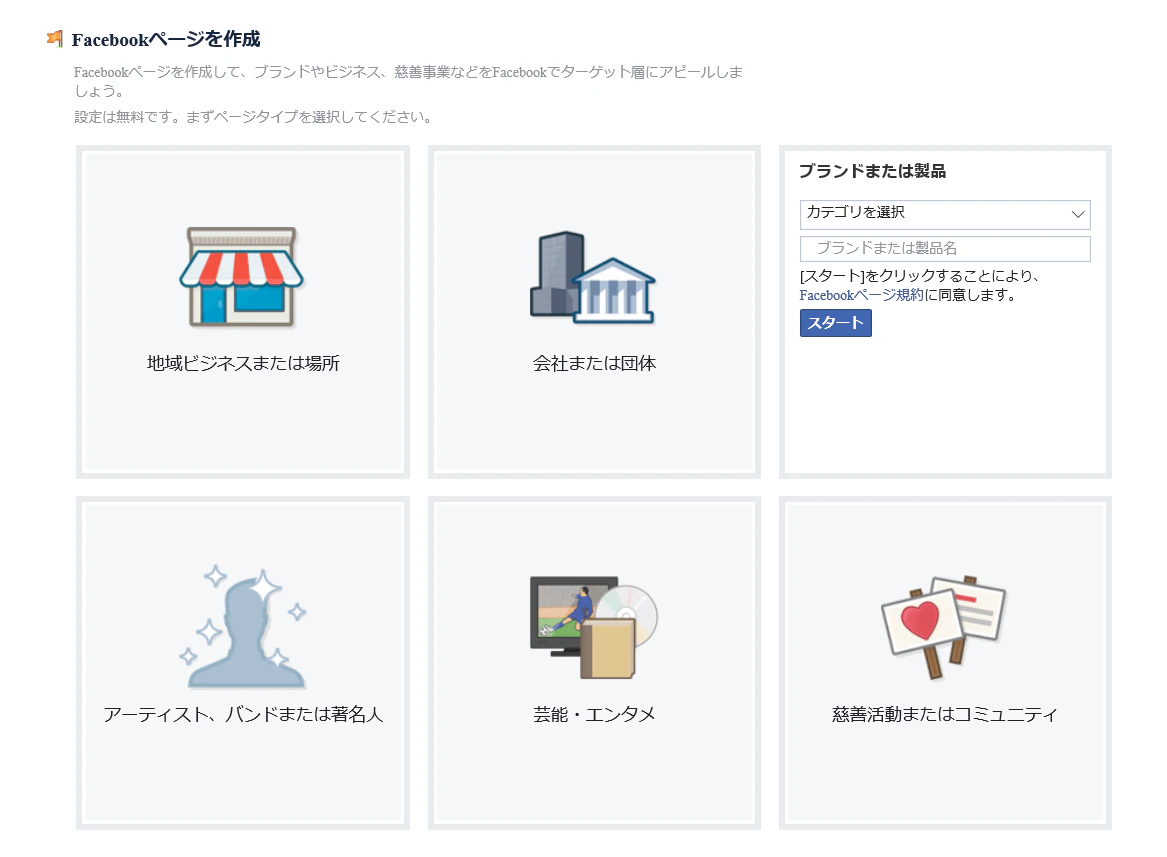Click the office building and bank icon

coord(593,277)
